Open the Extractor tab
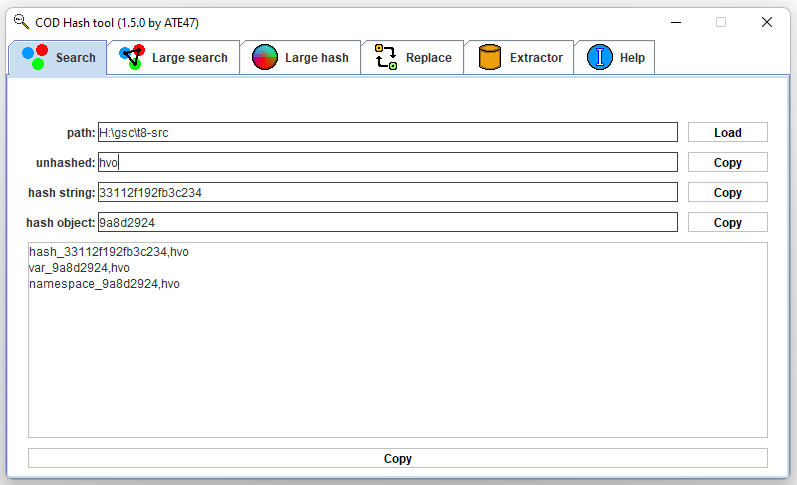The height and width of the screenshot is (485, 797). coord(519,57)
